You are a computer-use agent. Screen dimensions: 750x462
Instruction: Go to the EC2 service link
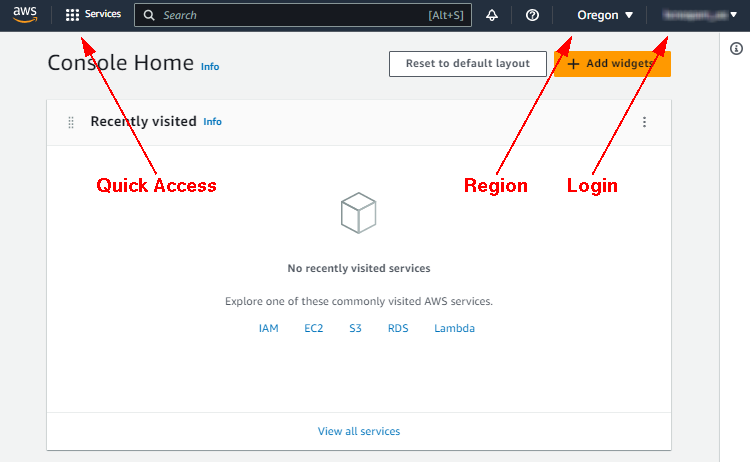(x=314, y=328)
